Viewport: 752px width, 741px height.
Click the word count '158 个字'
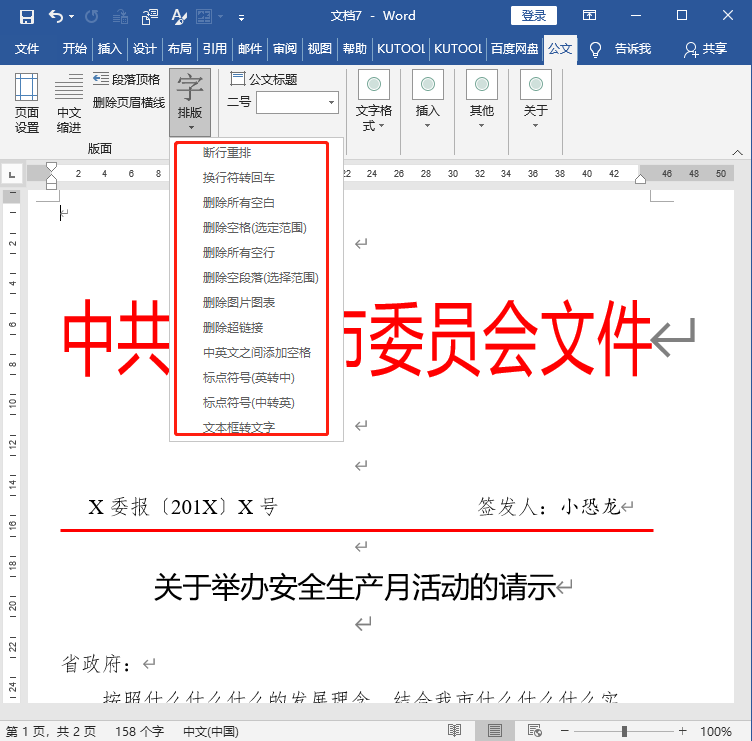[139, 731]
